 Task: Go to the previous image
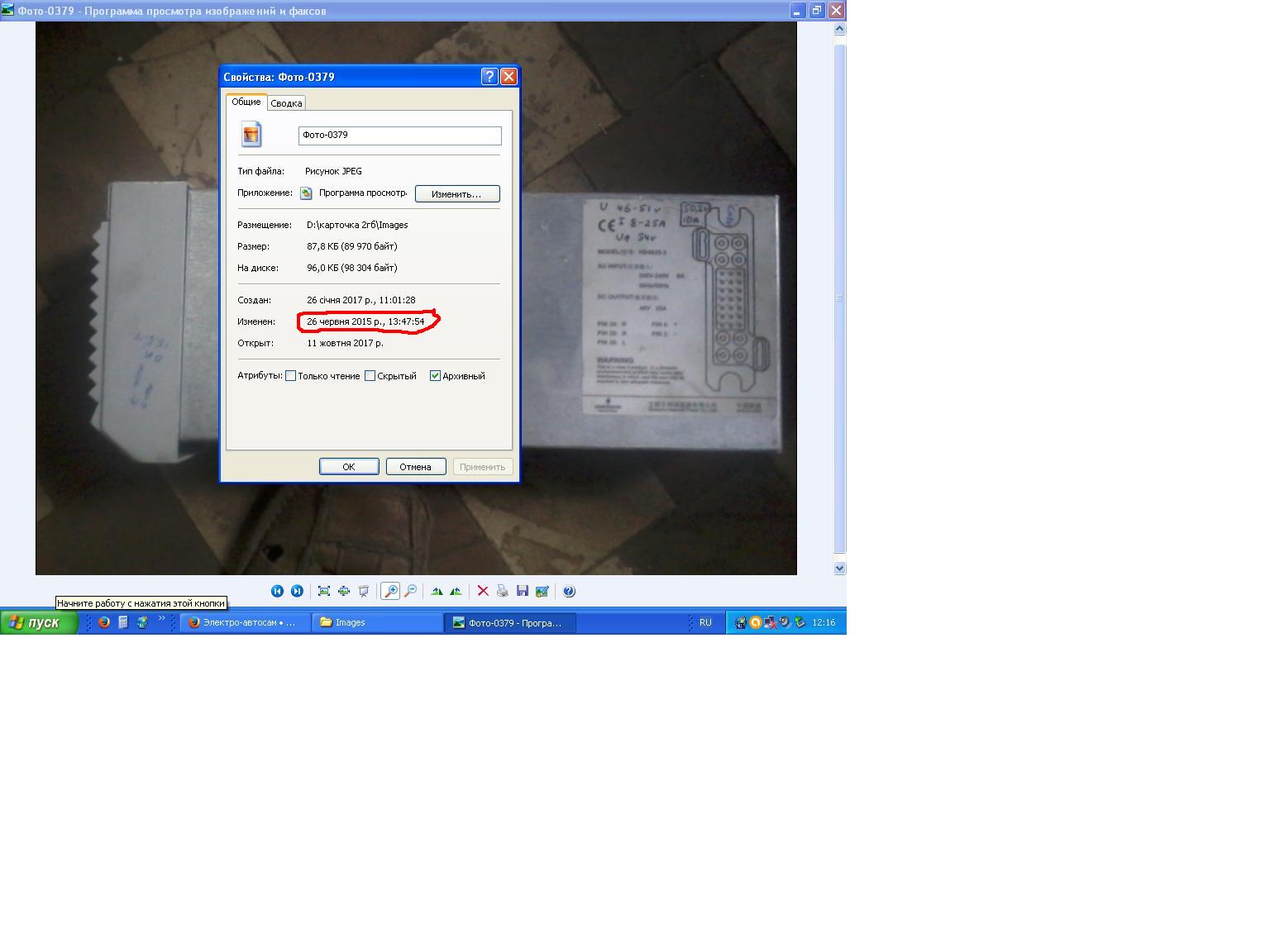[277, 591]
